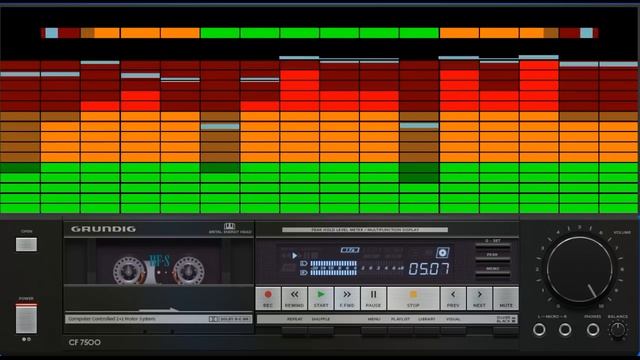
Task: Click the 05:07 counter readout
Action: pyautogui.click(x=429, y=269)
